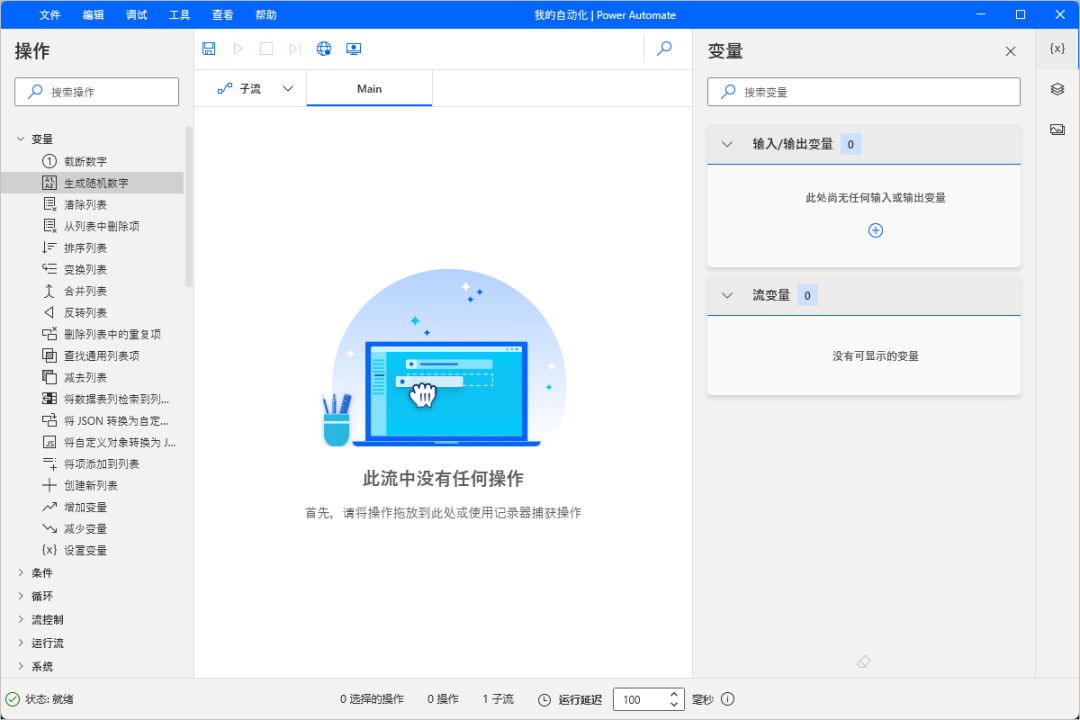The height and width of the screenshot is (720, 1080).
Task: Open the web recorder globe icon
Action: (x=324, y=49)
